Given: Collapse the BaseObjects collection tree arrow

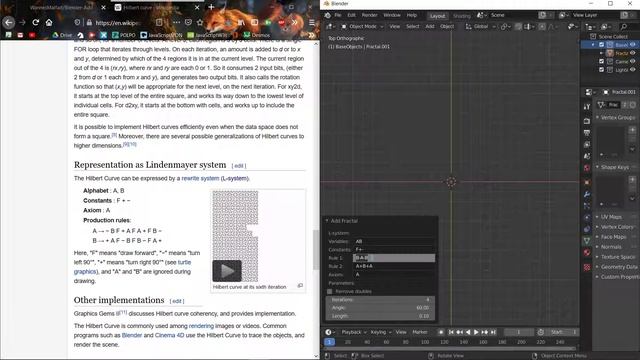Looking at the screenshot, I should tap(593, 44).
